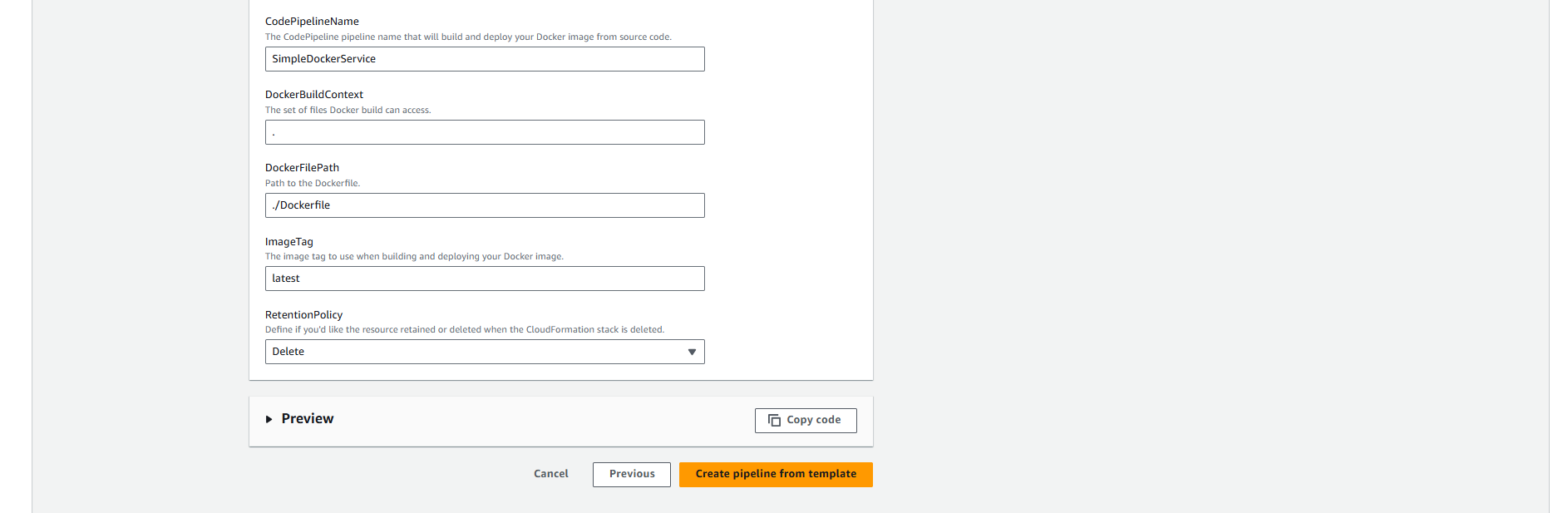Click the DockerFilePath label

pos(302,168)
